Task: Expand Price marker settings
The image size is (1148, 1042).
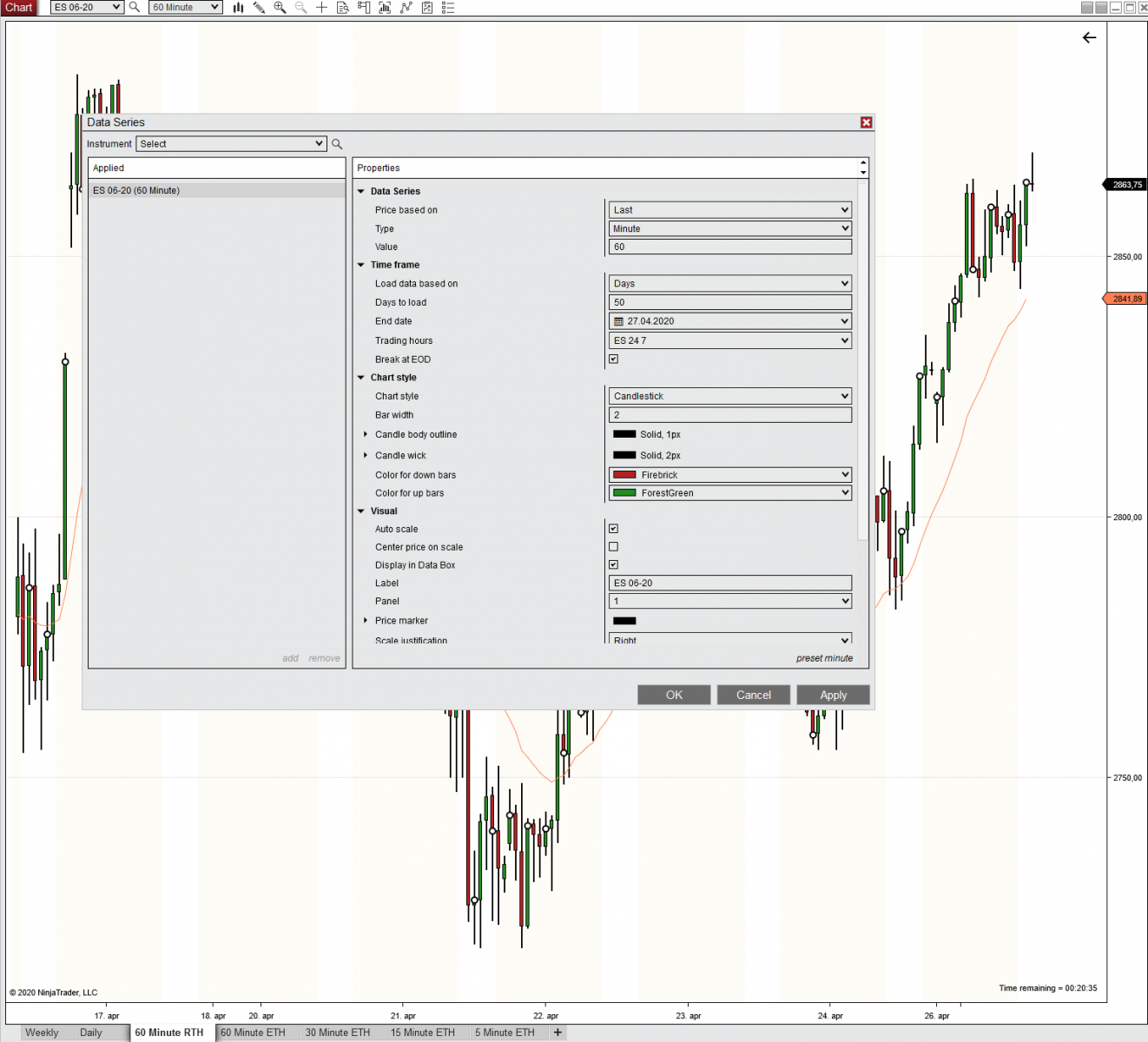Action: click(x=366, y=621)
